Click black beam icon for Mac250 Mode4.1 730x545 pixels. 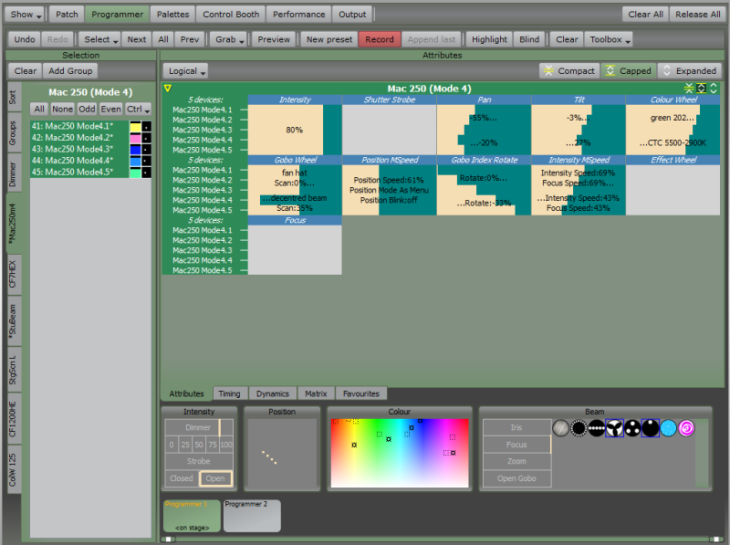[x=146, y=126]
